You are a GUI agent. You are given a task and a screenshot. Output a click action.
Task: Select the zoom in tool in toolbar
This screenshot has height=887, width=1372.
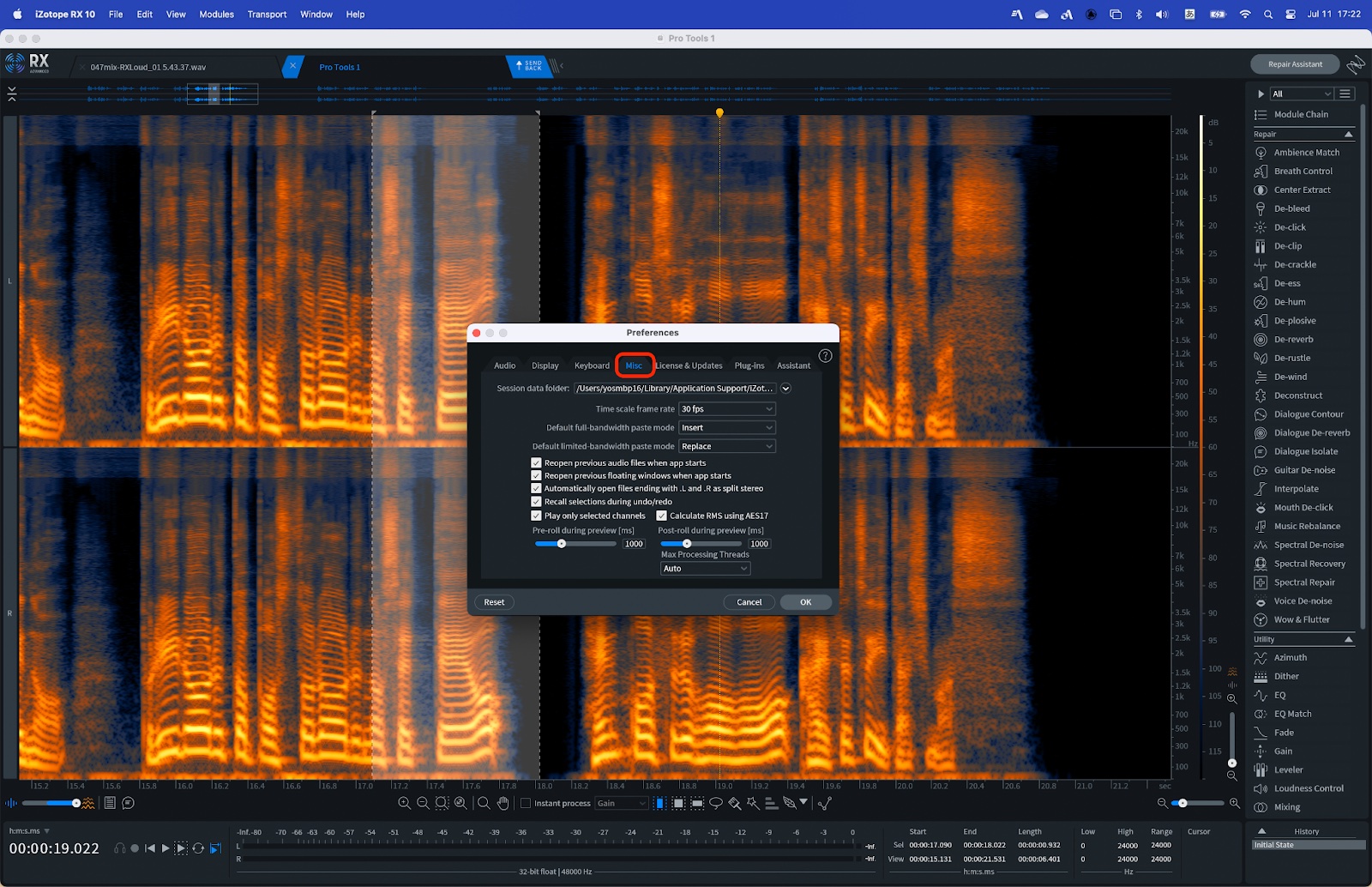(404, 803)
